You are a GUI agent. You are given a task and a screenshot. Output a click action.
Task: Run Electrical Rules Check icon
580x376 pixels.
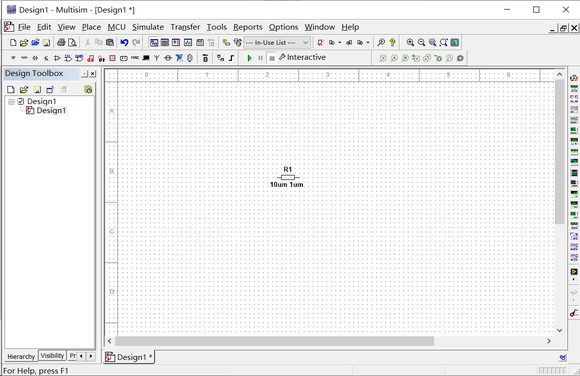(x=321, y=43)
